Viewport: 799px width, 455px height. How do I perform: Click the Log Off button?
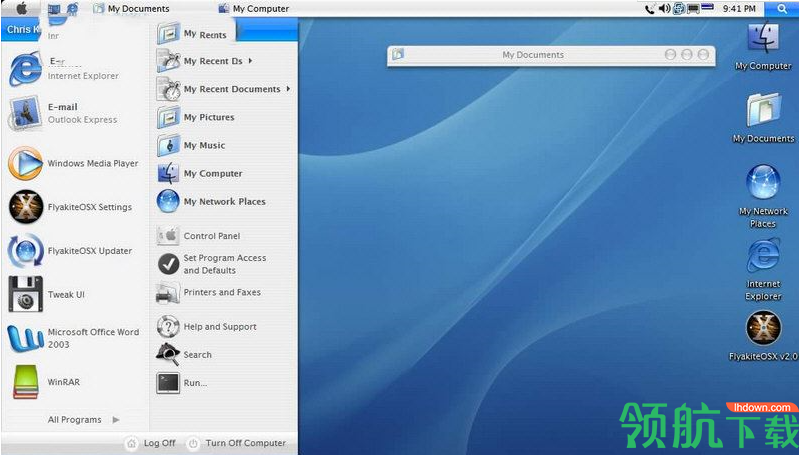(151, 443)
